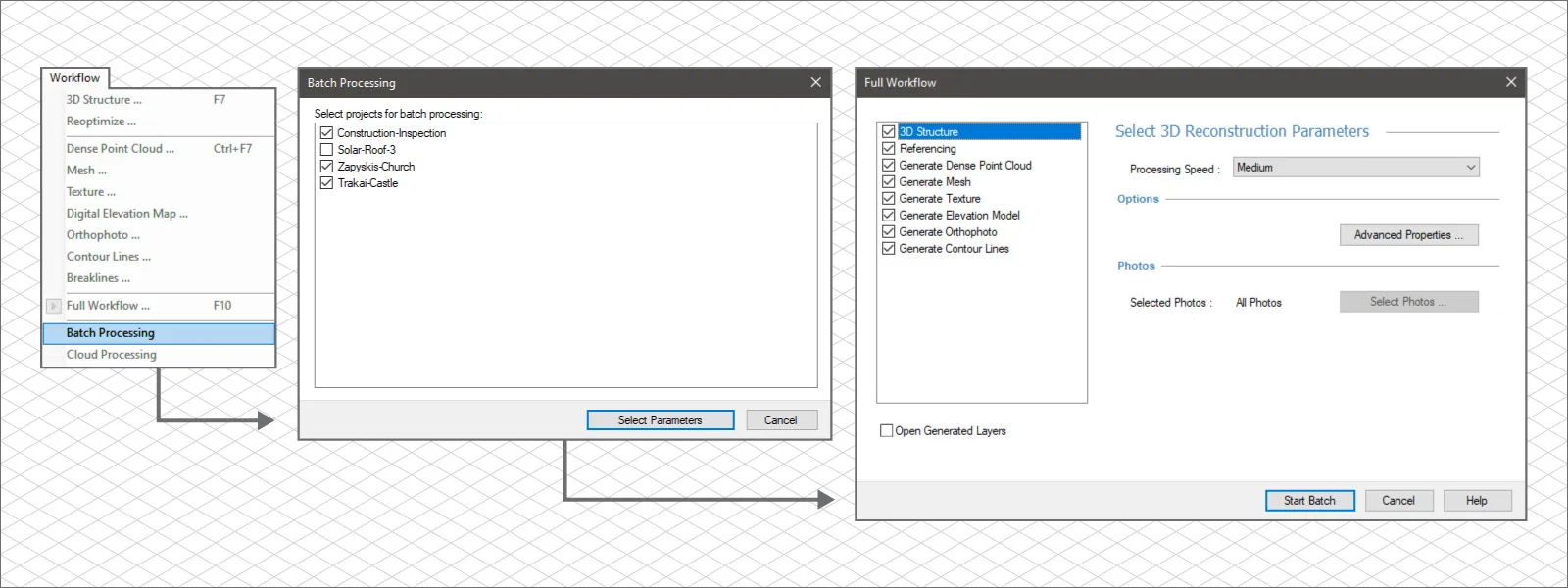Screen dimensions: 1568x588
Task: Cancel the Full Workflow dialog
Action: pos(1398,501)
